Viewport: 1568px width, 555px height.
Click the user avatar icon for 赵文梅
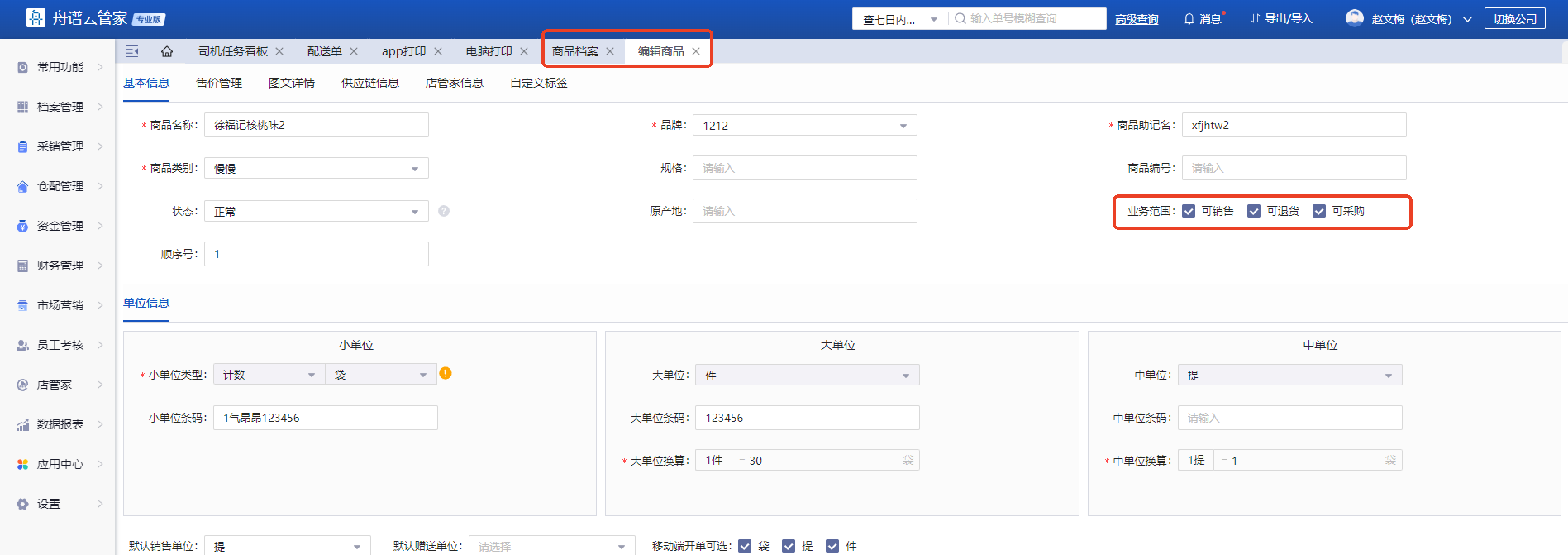tap(1354, 18)
